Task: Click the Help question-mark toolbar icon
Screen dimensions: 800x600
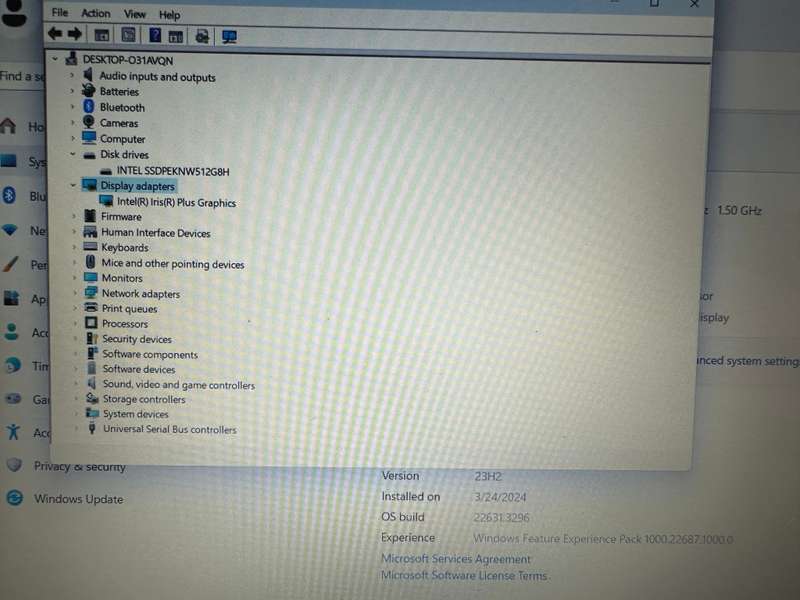Action: pos(155,35)
